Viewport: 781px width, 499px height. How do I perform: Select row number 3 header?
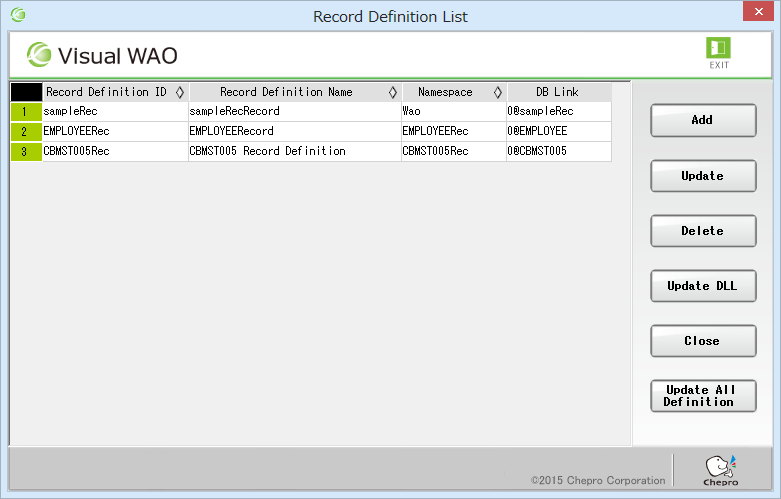tap(26, 152)
